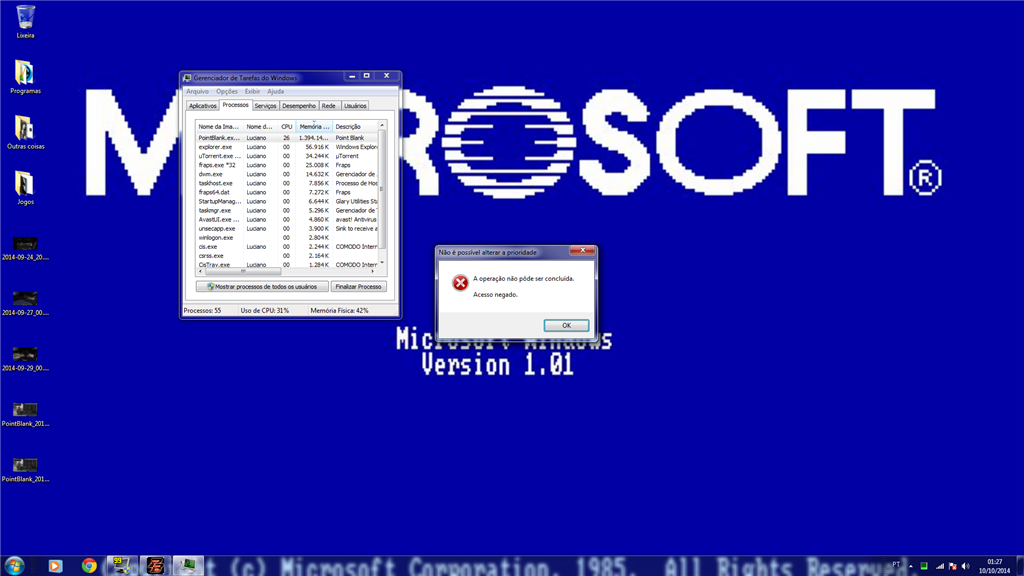Switch to the Rede tab
Image resolution: width=1024 pixels, height=576 pixels.
click(x=328, y=106)
